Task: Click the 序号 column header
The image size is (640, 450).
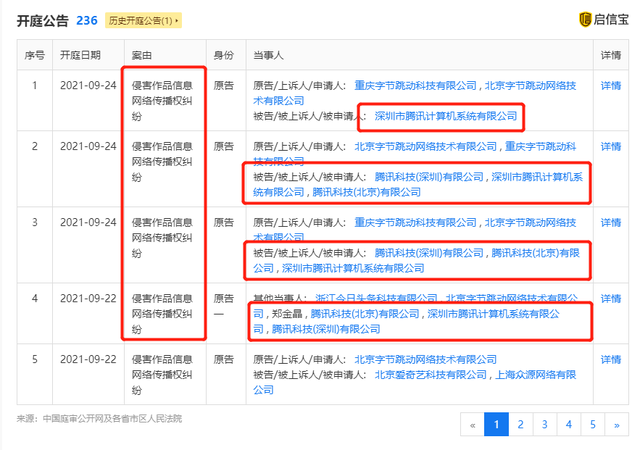Action: (35, 55)
